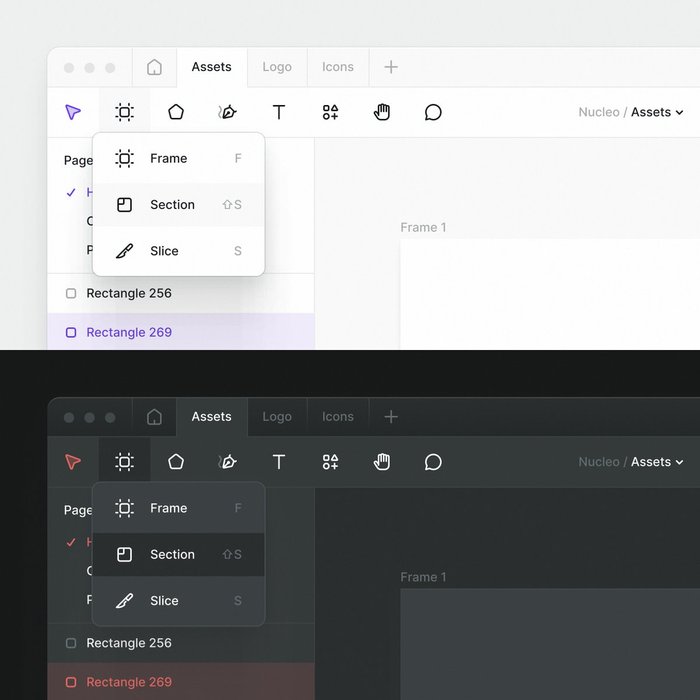The image size is (700, 700).
Task: Select the purple Move arrow tool
Action: [73, 112]
